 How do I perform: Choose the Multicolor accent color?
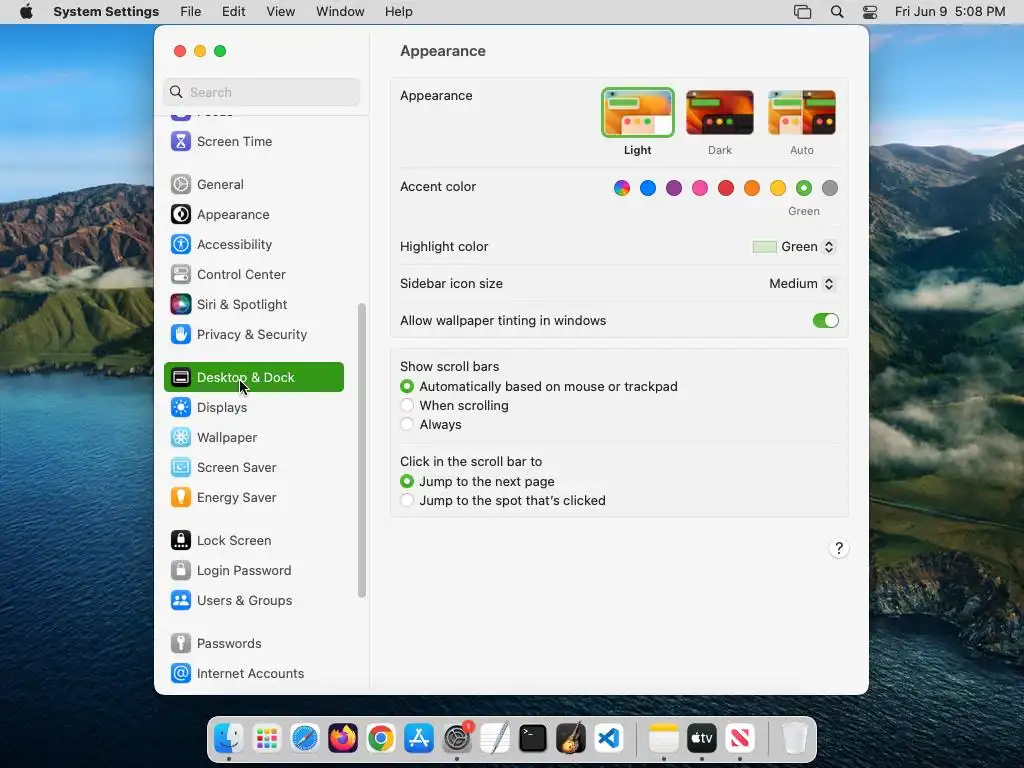point(622,188)
